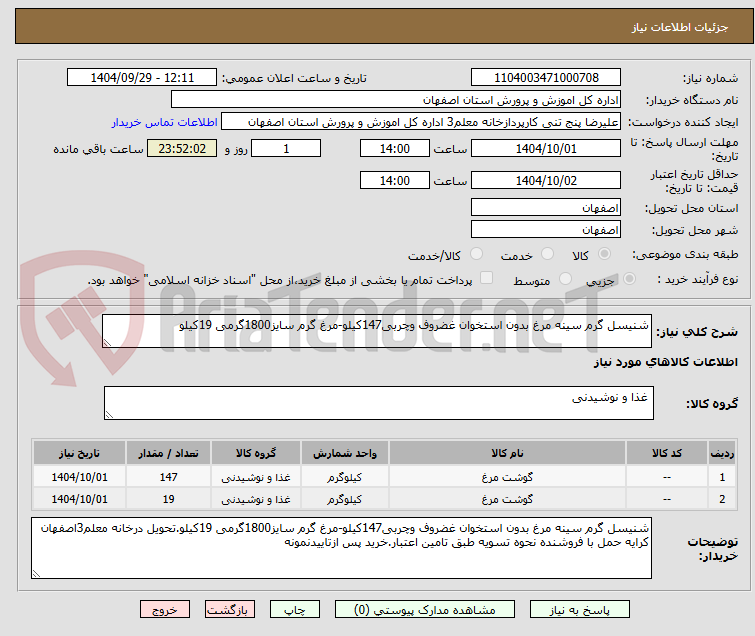Click the resize handle of شرح کلی نیاز box
Image resolution: width=755 pixels, height=636 pixels.
click(x=107, y=343)
